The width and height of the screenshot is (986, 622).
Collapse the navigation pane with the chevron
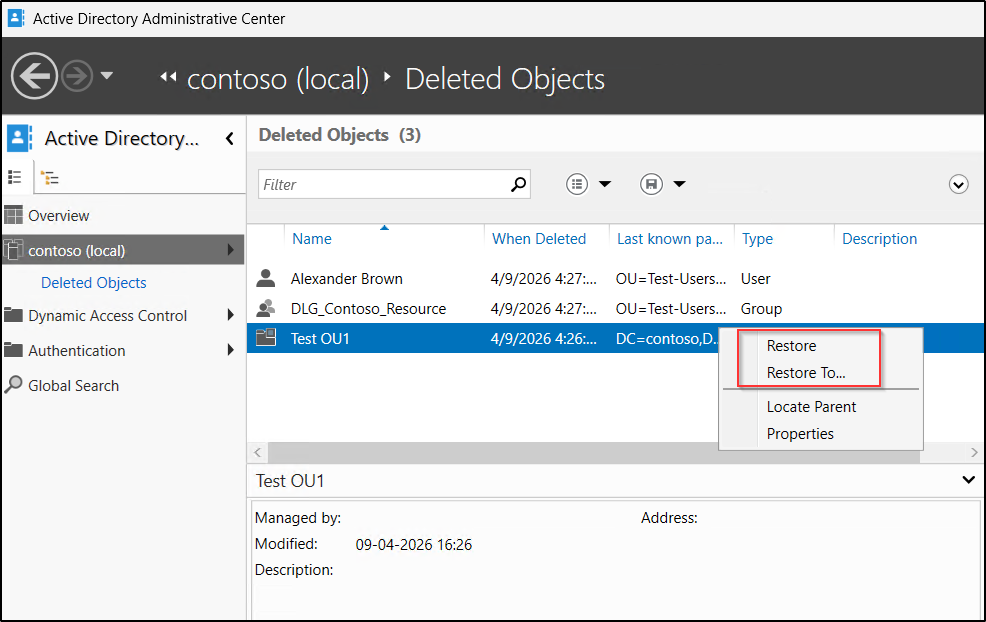coord(229,138)
